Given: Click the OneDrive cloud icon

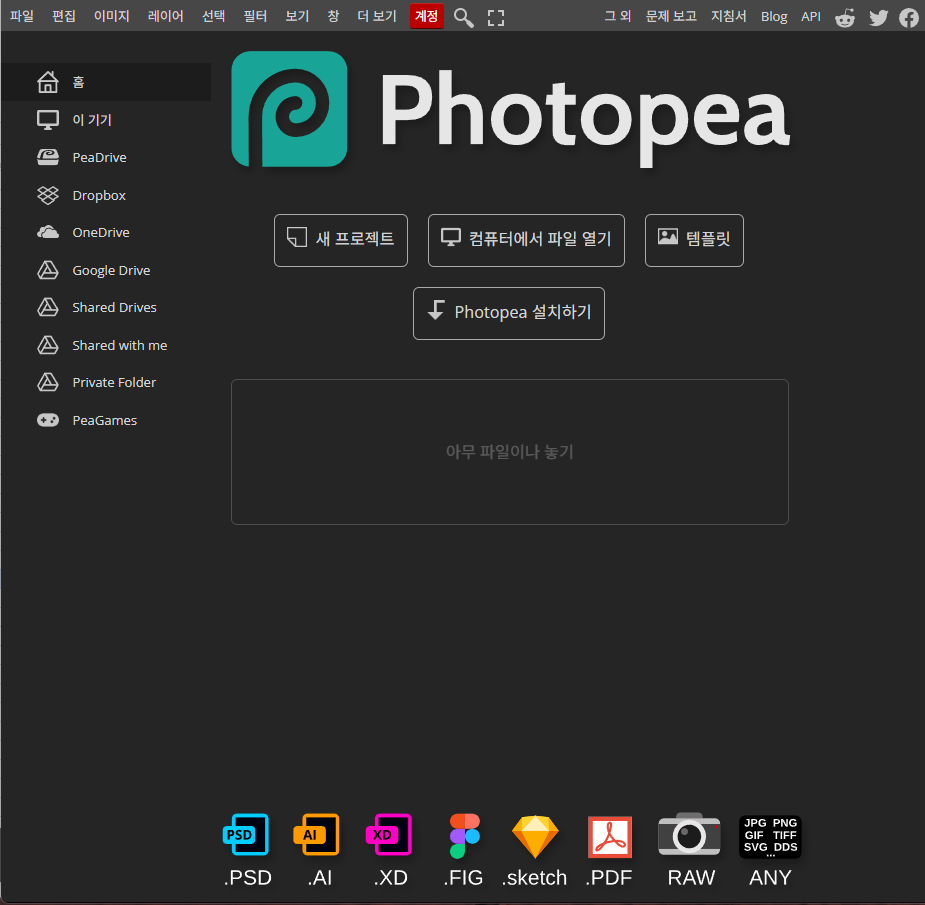Looking at the screenshot, I should [48, 232].
